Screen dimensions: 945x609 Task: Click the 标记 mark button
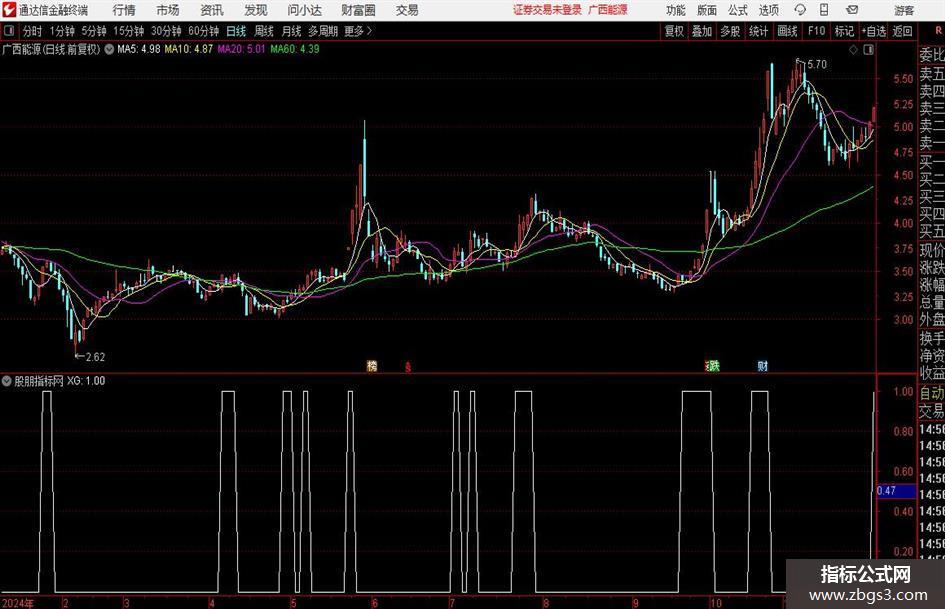tap(844, 31)
